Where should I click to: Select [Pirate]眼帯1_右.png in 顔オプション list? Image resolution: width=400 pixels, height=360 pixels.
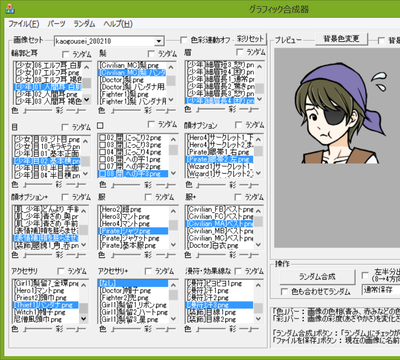point(220,152)
